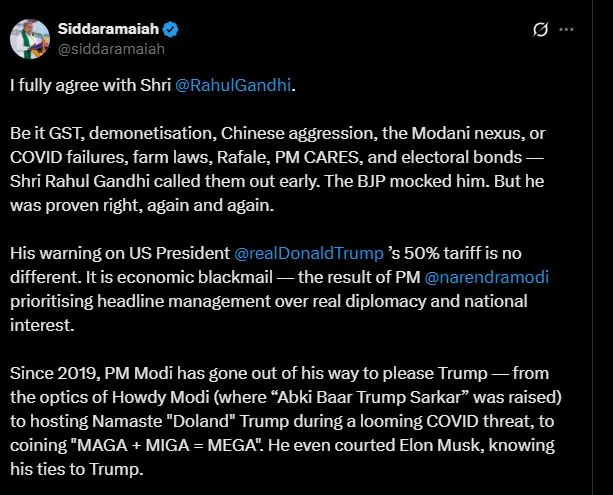Open Siddaramaiah's profile picture
The height and width of the screenshot is (495, 613).
(x=31, y=38)
